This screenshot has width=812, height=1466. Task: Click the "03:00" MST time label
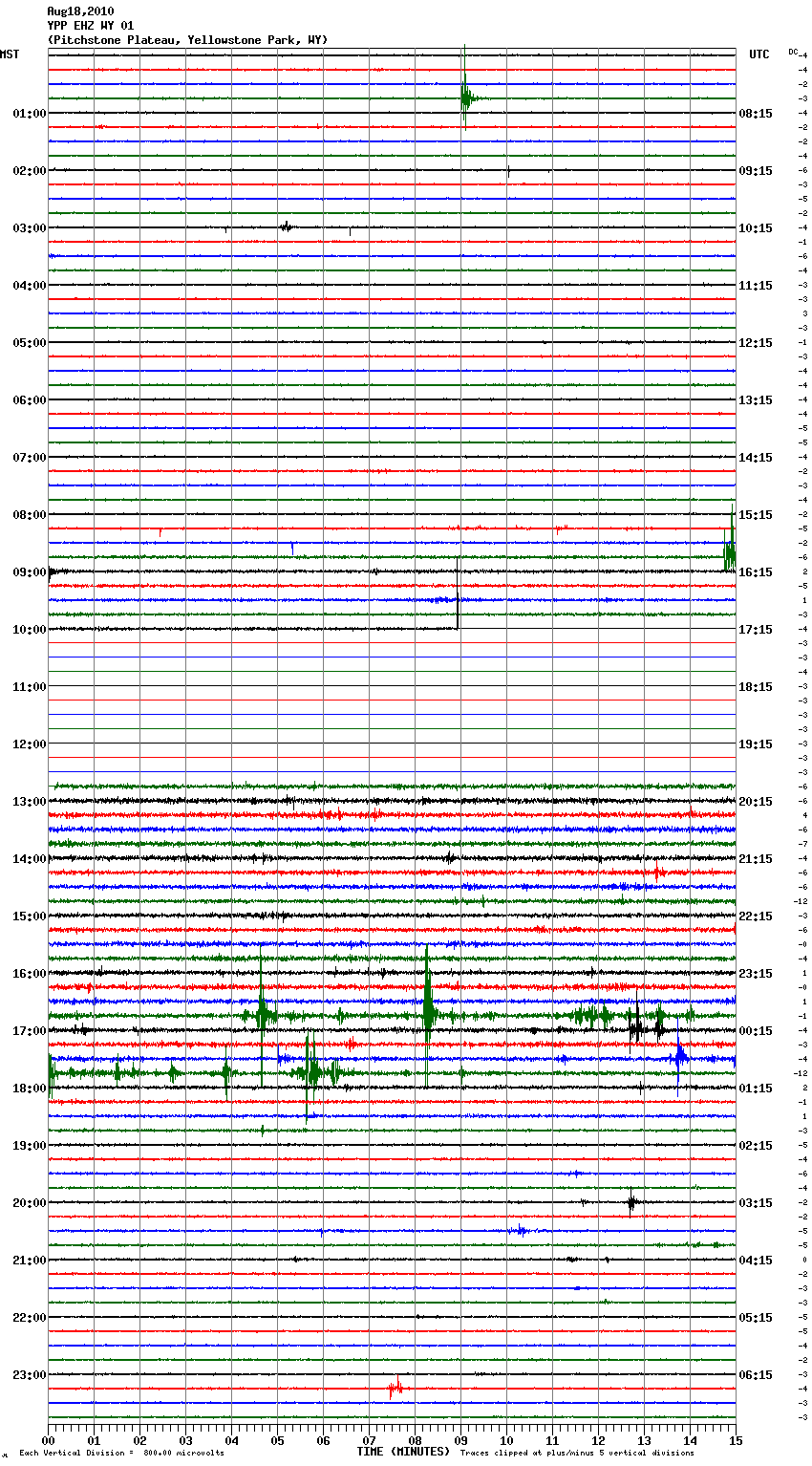tap(30, 228)
